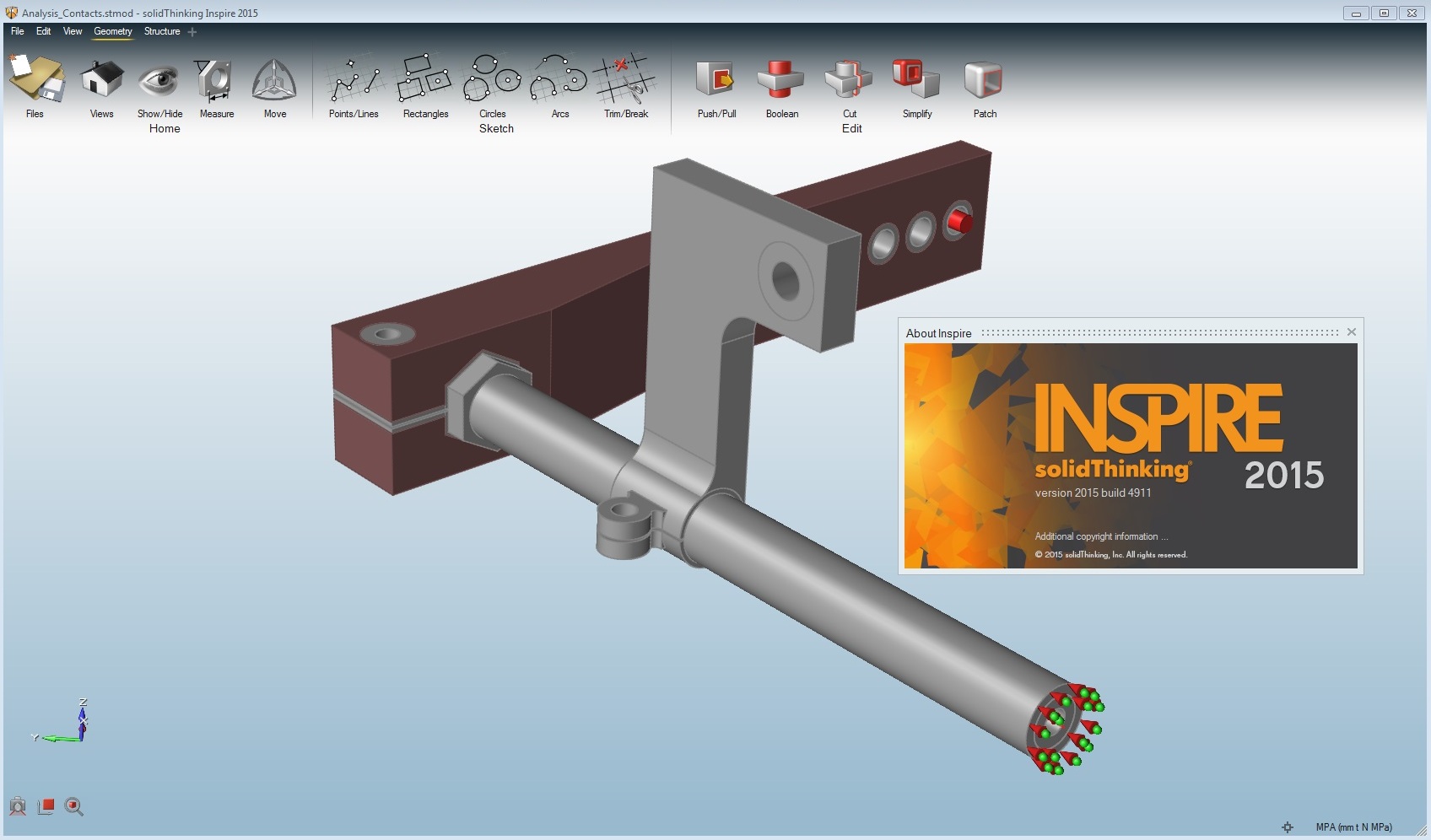Open the Files tool icon

36,79
